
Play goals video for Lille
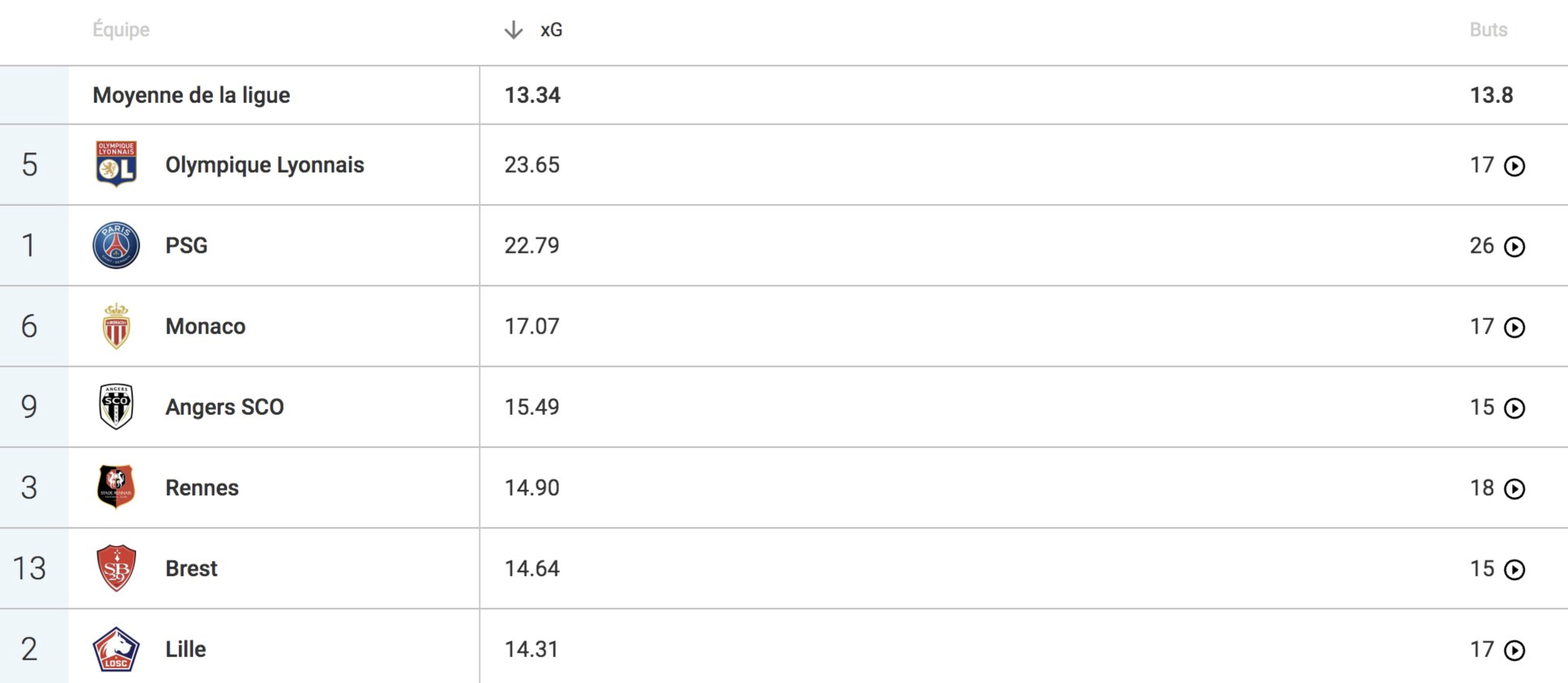[x=1514, y=650]
